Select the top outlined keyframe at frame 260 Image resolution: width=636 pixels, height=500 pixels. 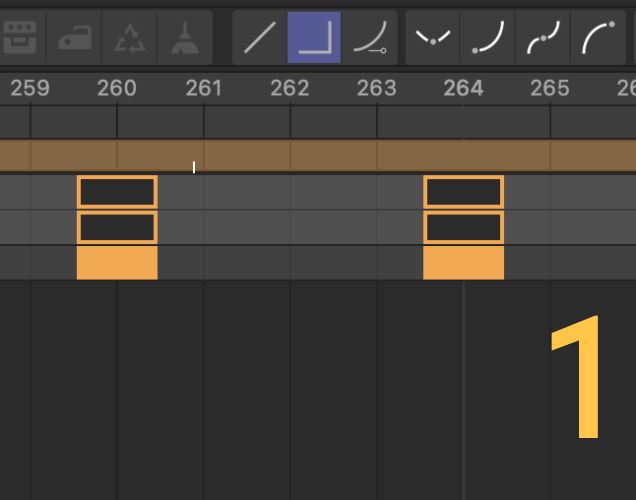pos(117,192)
